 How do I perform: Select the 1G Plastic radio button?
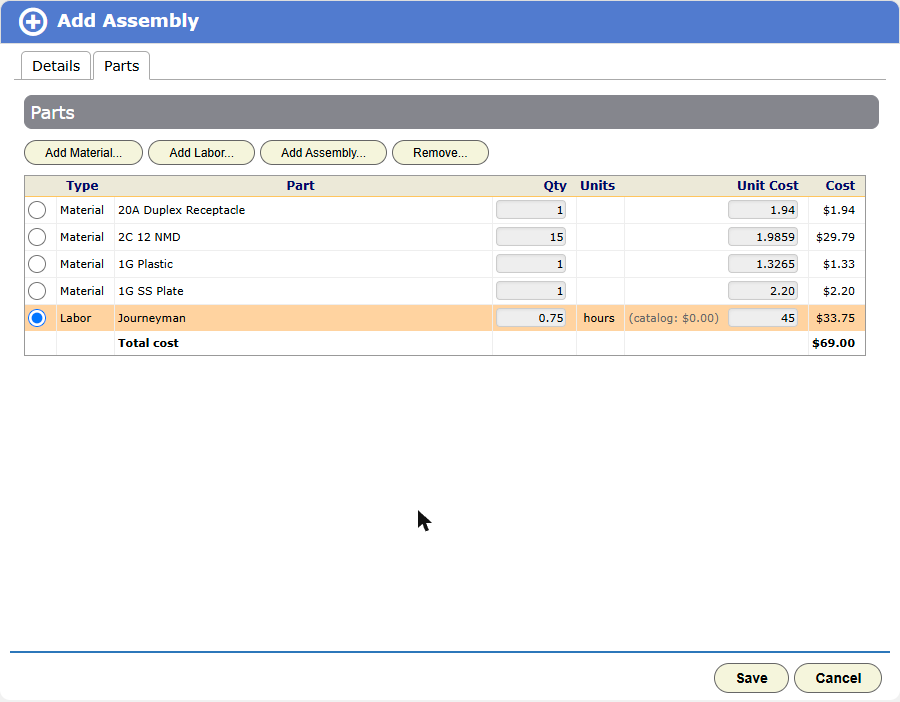tap(37, 264)
